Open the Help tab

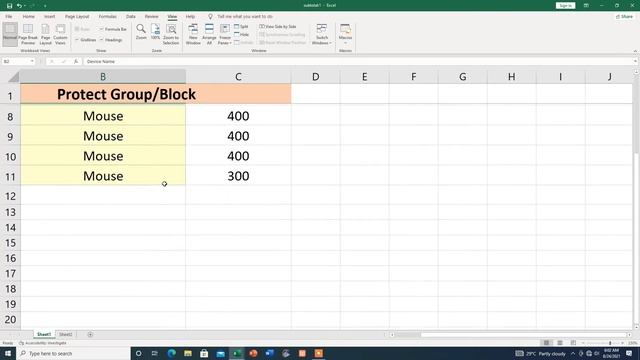(x=190, y=16)
